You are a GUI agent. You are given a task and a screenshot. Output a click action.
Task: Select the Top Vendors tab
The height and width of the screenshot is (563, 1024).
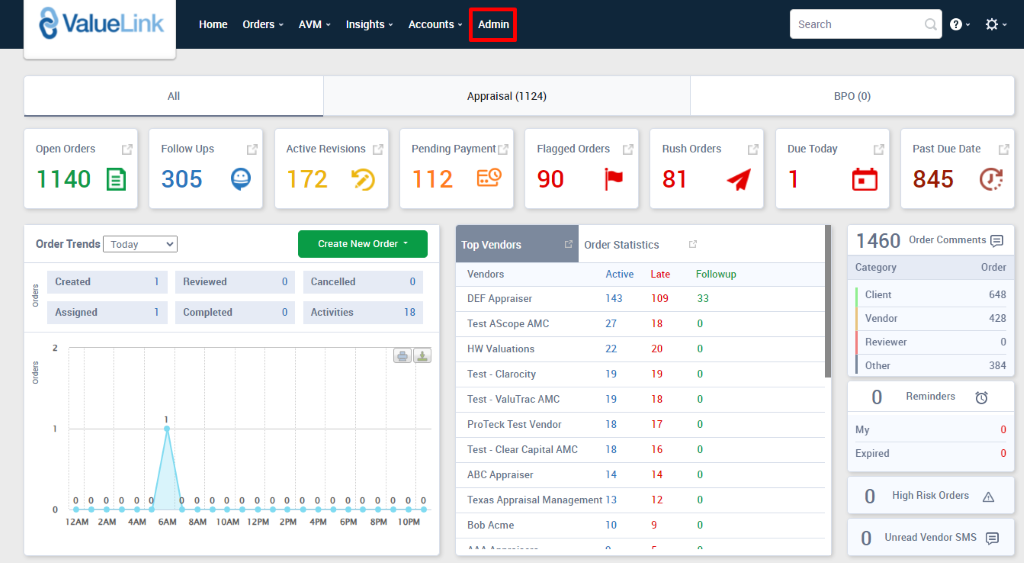point(517,244)
